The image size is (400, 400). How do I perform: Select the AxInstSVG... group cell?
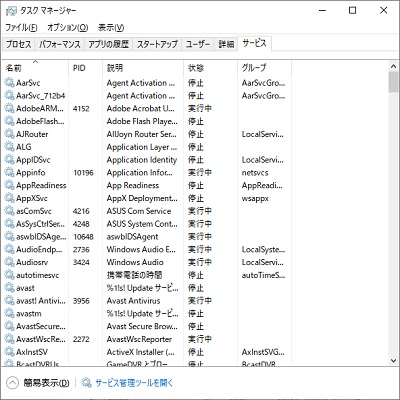[263, 352]
